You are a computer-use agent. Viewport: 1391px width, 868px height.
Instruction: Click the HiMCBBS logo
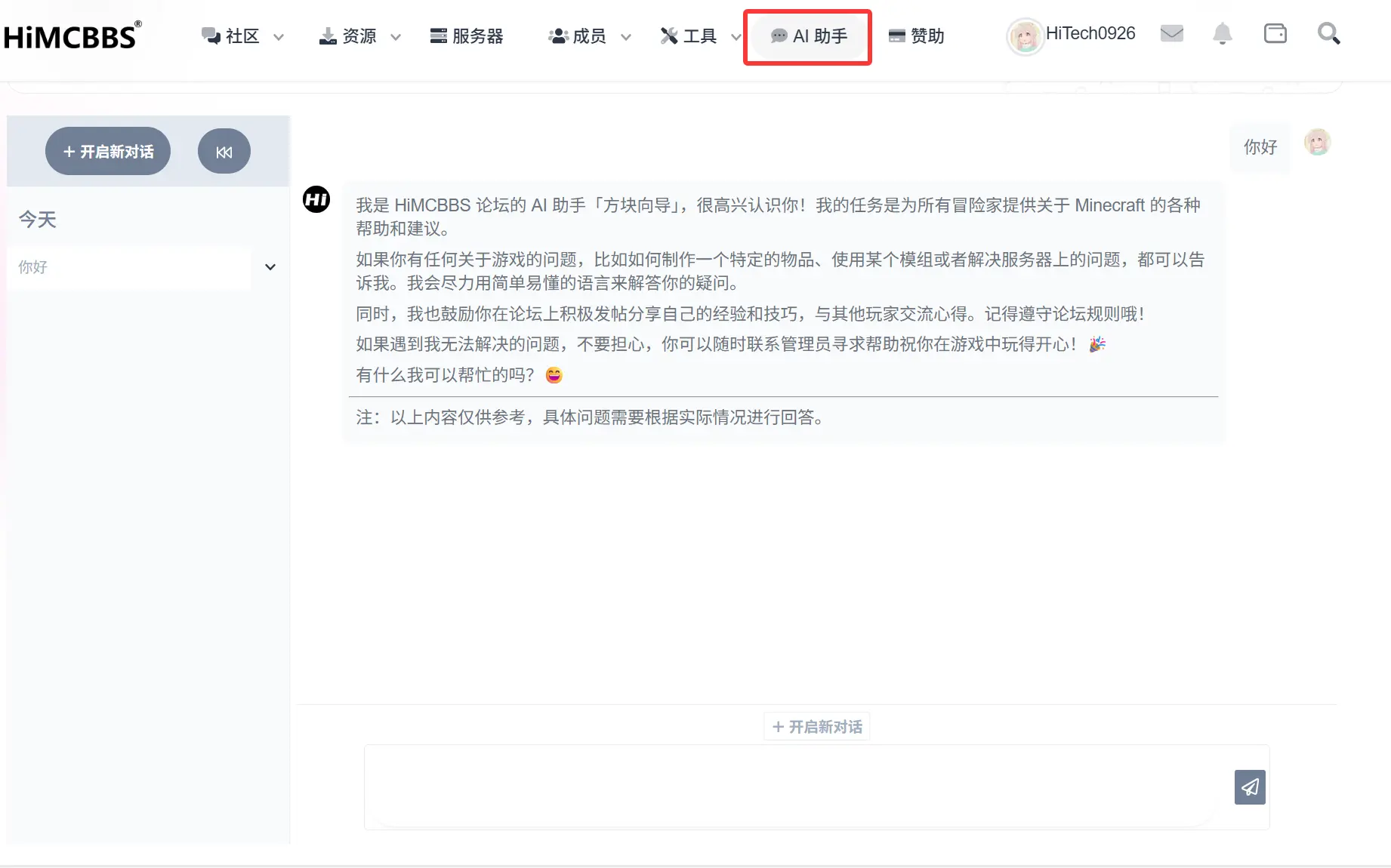(72, 35)
